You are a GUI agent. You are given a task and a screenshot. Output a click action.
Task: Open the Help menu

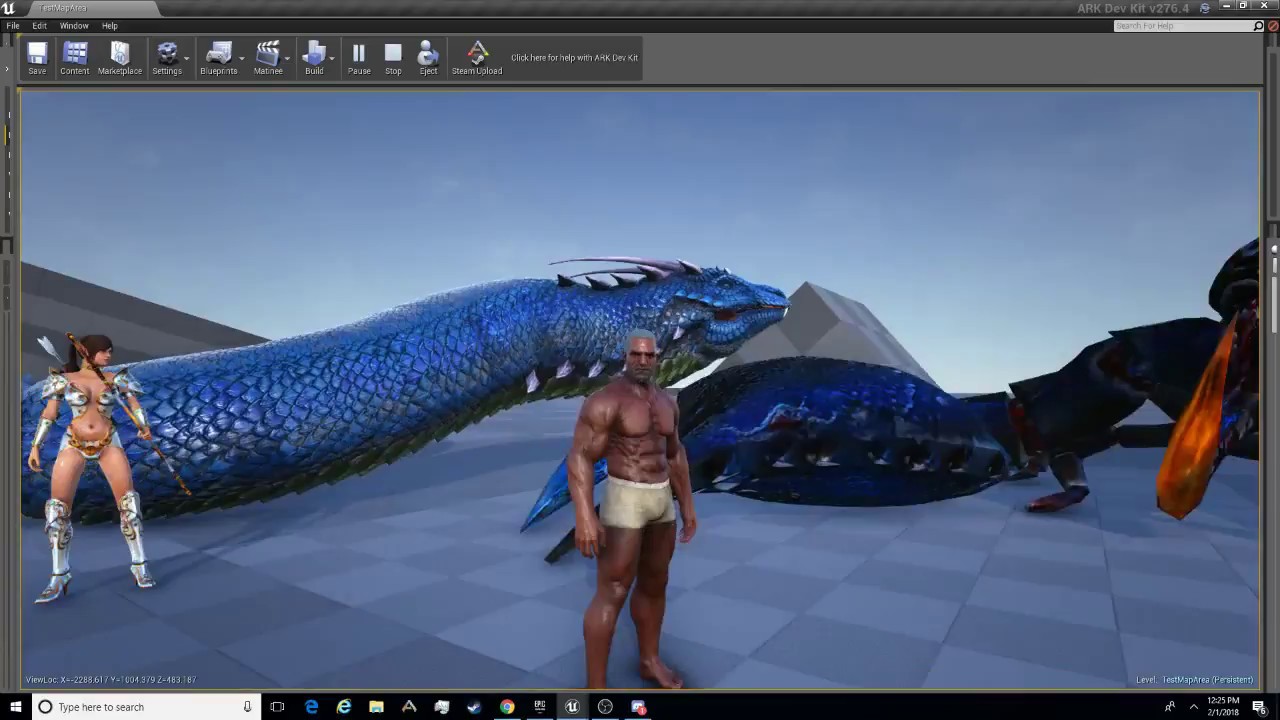click(110, 26)
